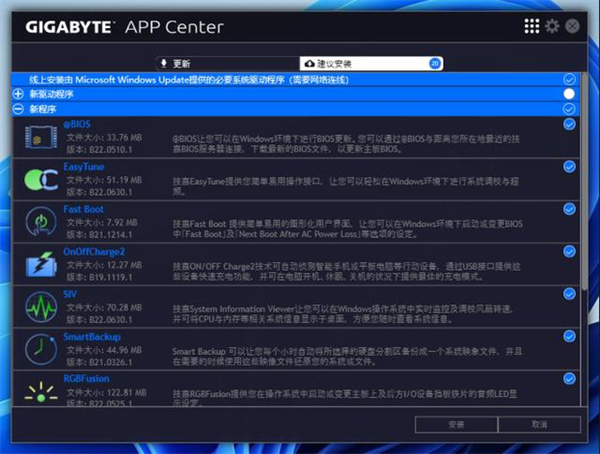Open the settings gear in title bar
The image size is (600, 454).
click(552, 26)
